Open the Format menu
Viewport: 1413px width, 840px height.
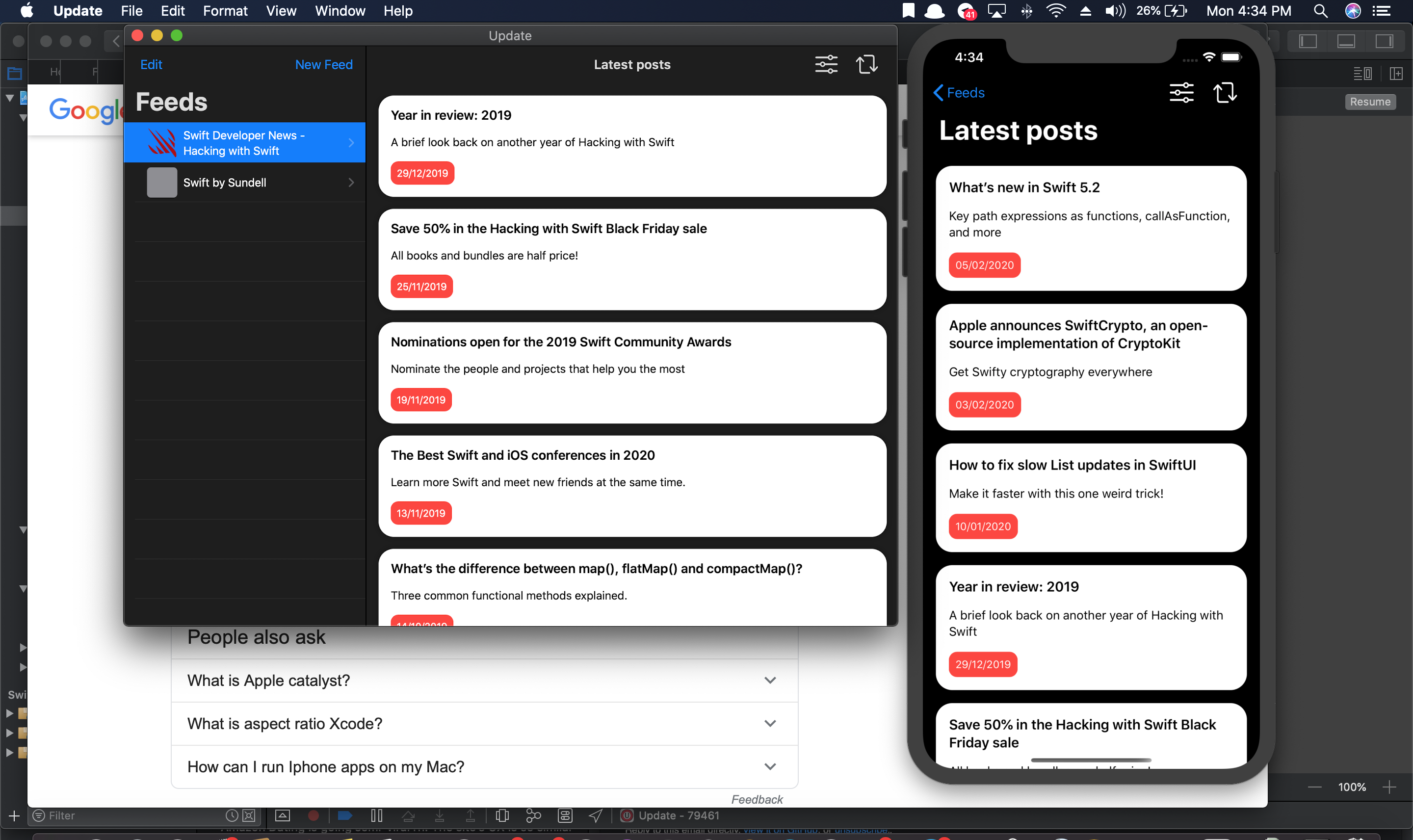point(225,11)
